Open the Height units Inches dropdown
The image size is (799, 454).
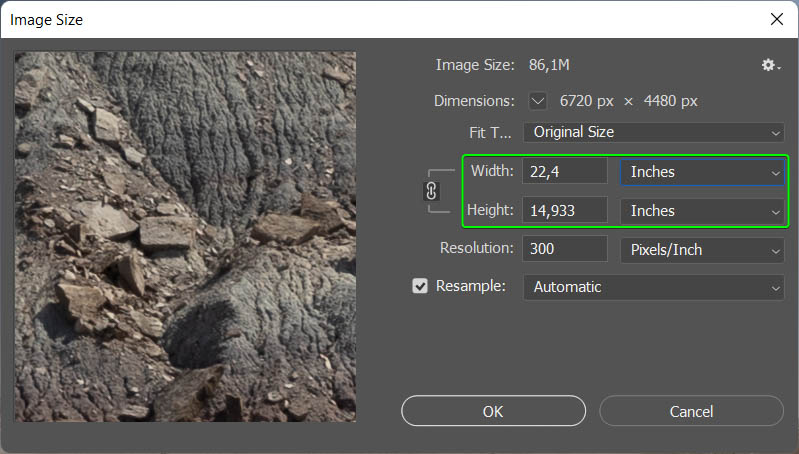703,211
